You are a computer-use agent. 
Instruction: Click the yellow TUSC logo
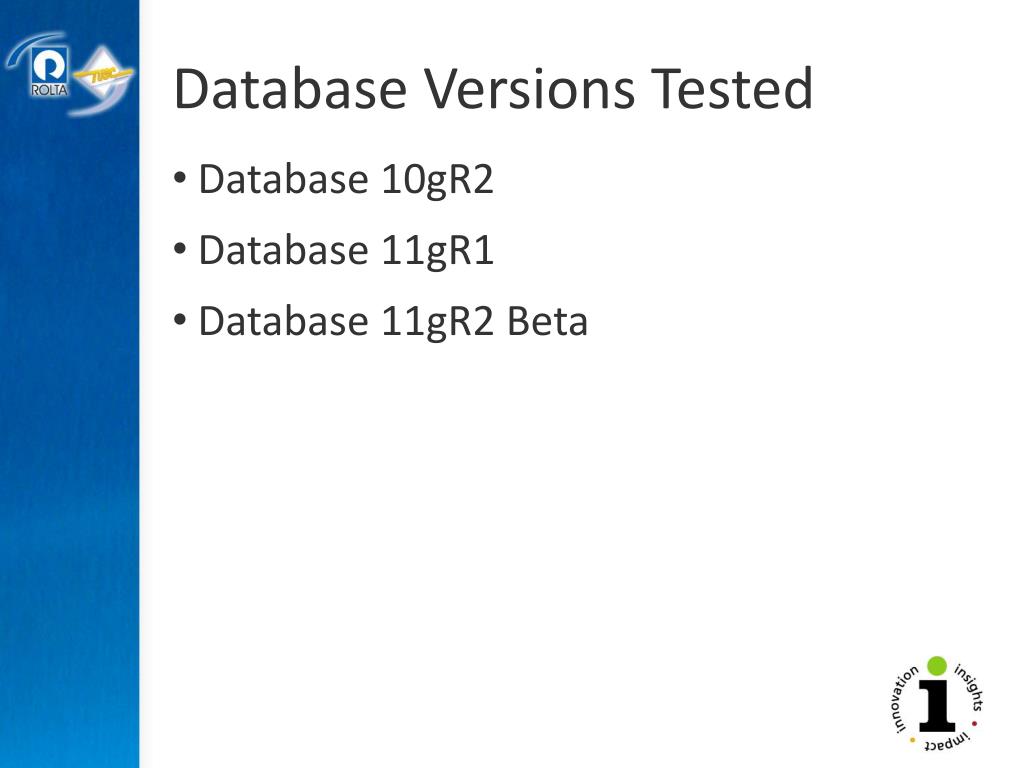pos(103,77)
